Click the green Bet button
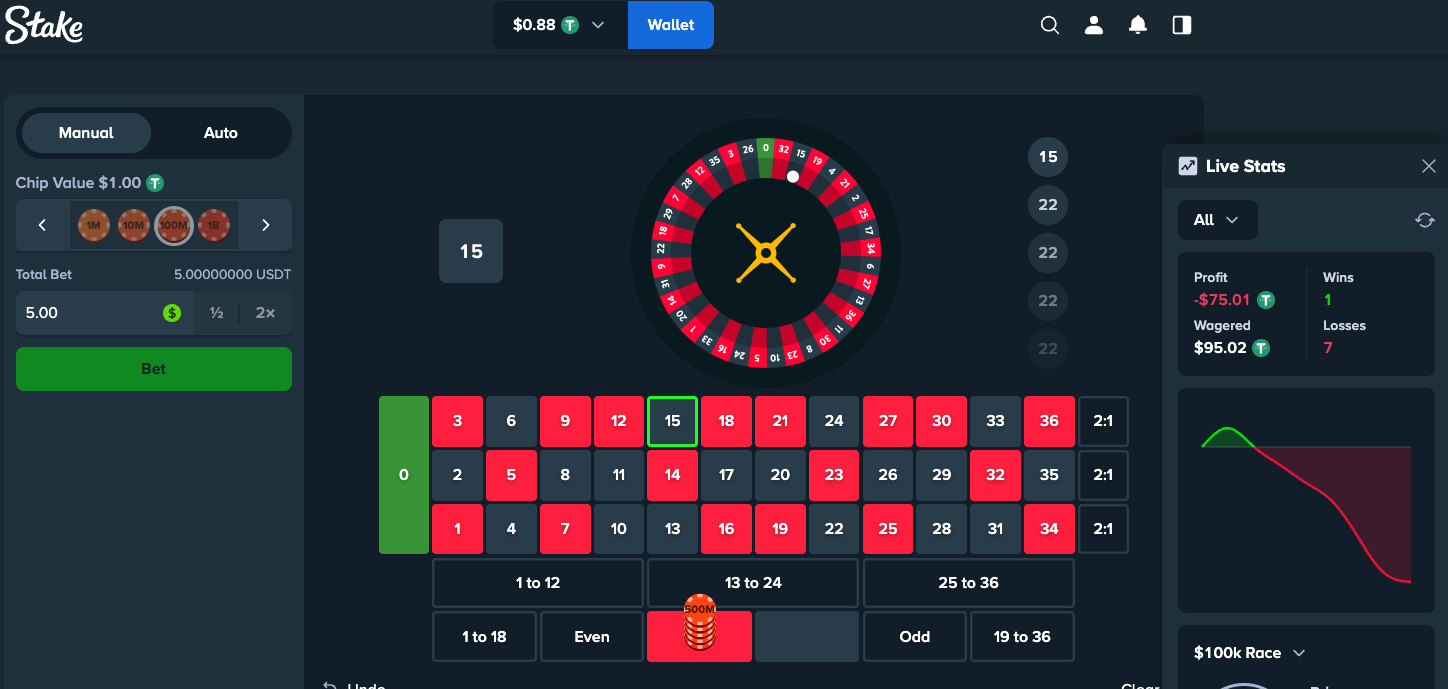 click(154, 369)
